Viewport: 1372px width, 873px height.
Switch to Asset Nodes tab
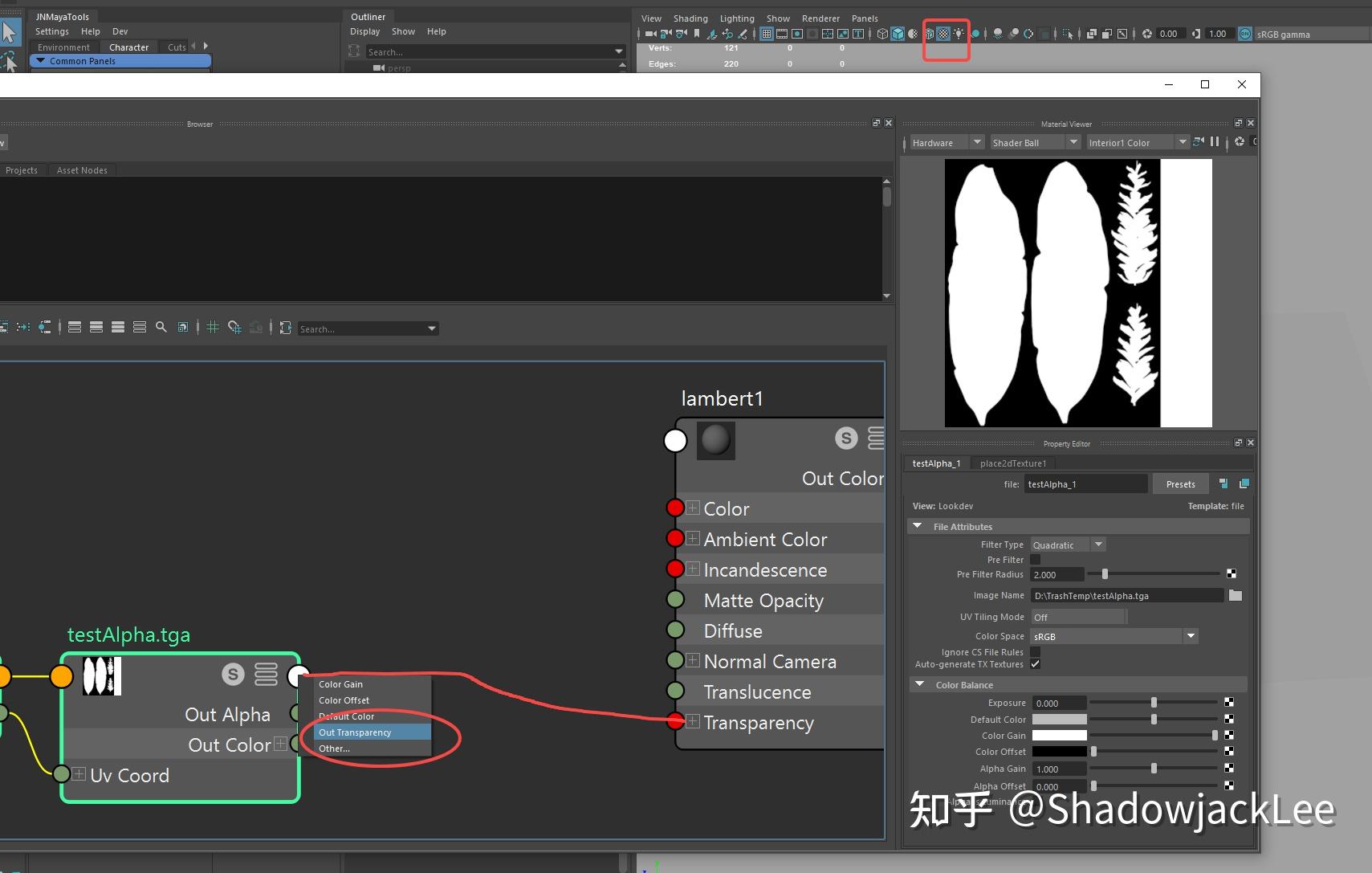pos(82,170)
